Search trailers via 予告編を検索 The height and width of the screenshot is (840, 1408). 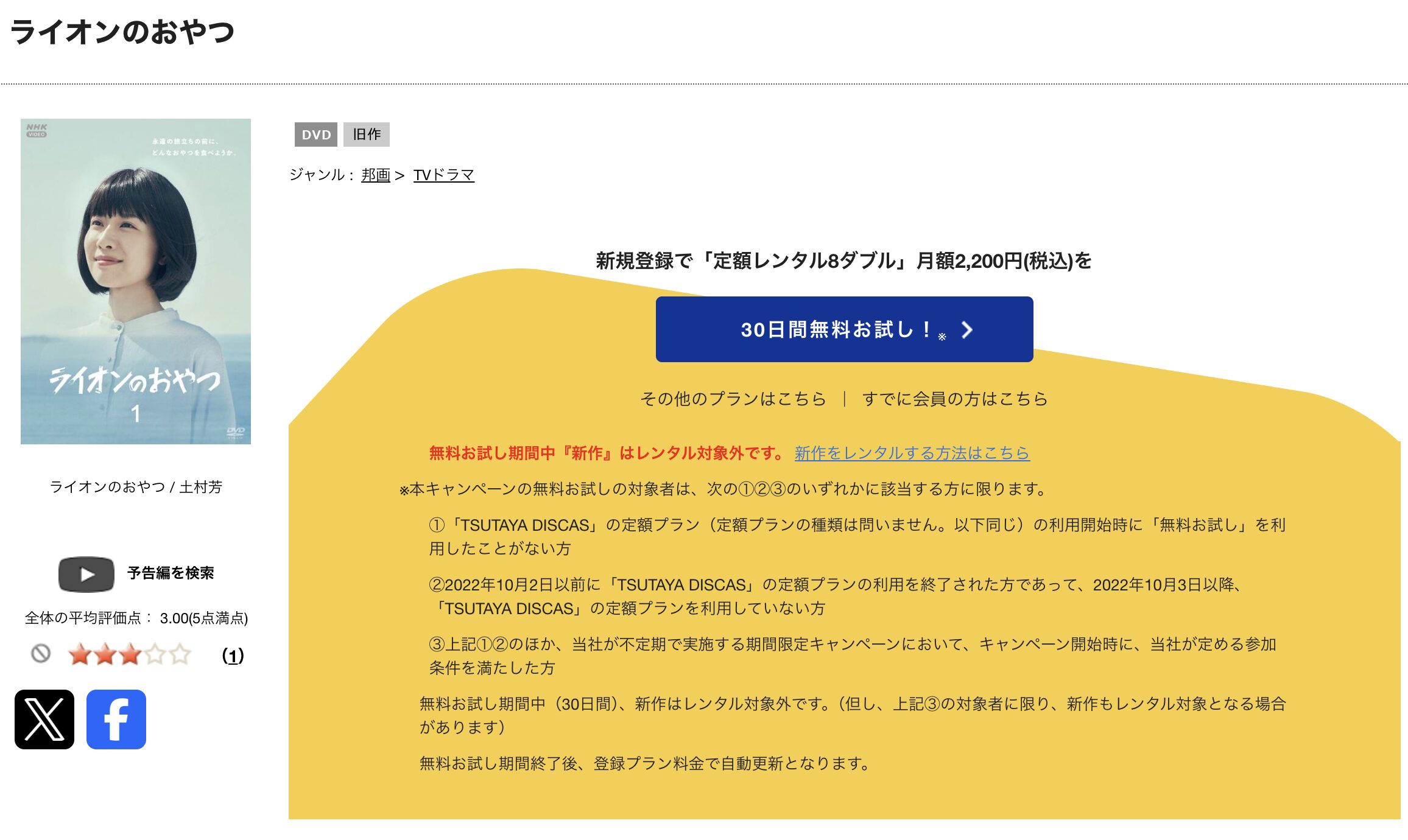171,573
